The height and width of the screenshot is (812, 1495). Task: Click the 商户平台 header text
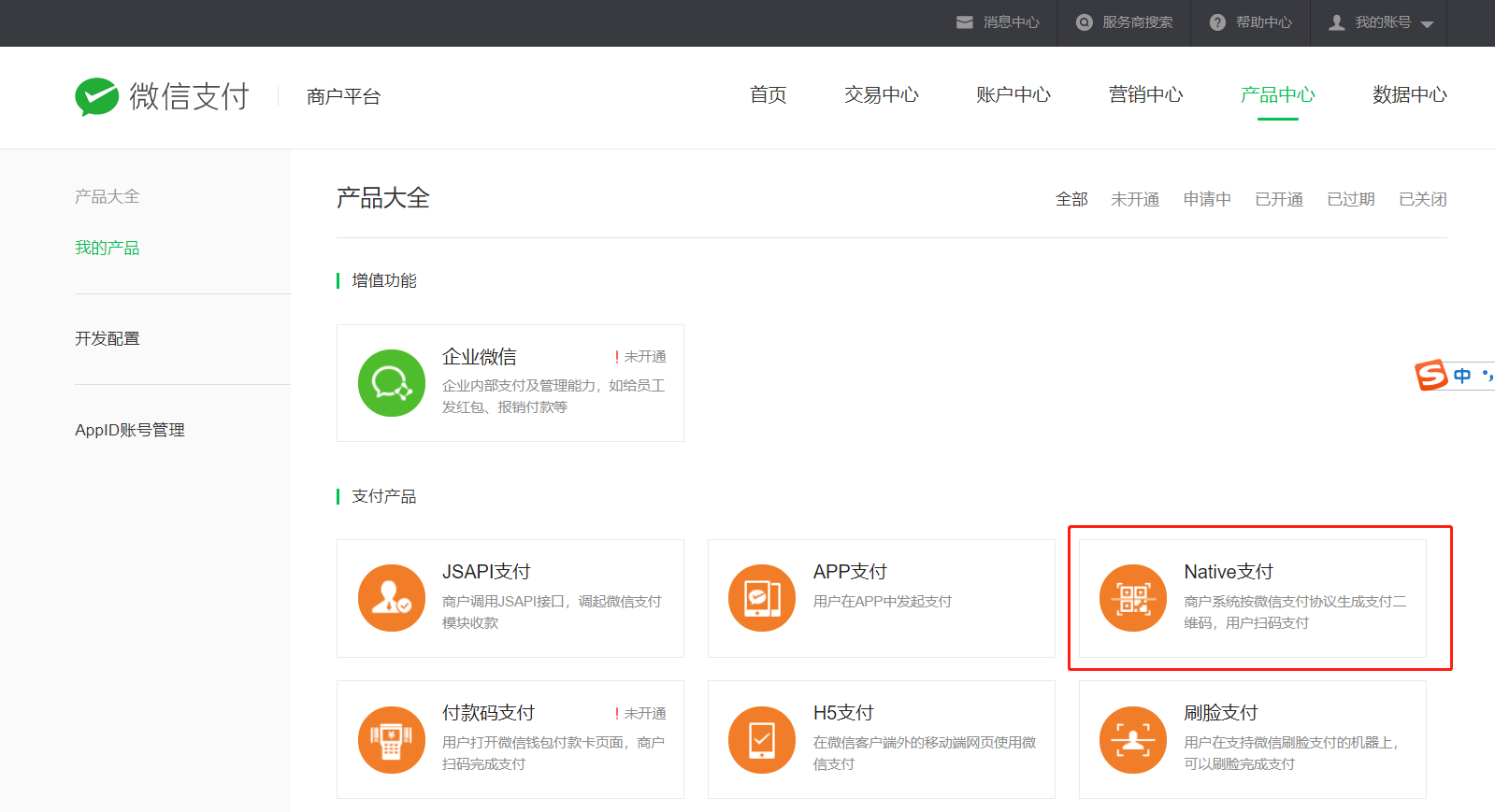tap(344, 96)
